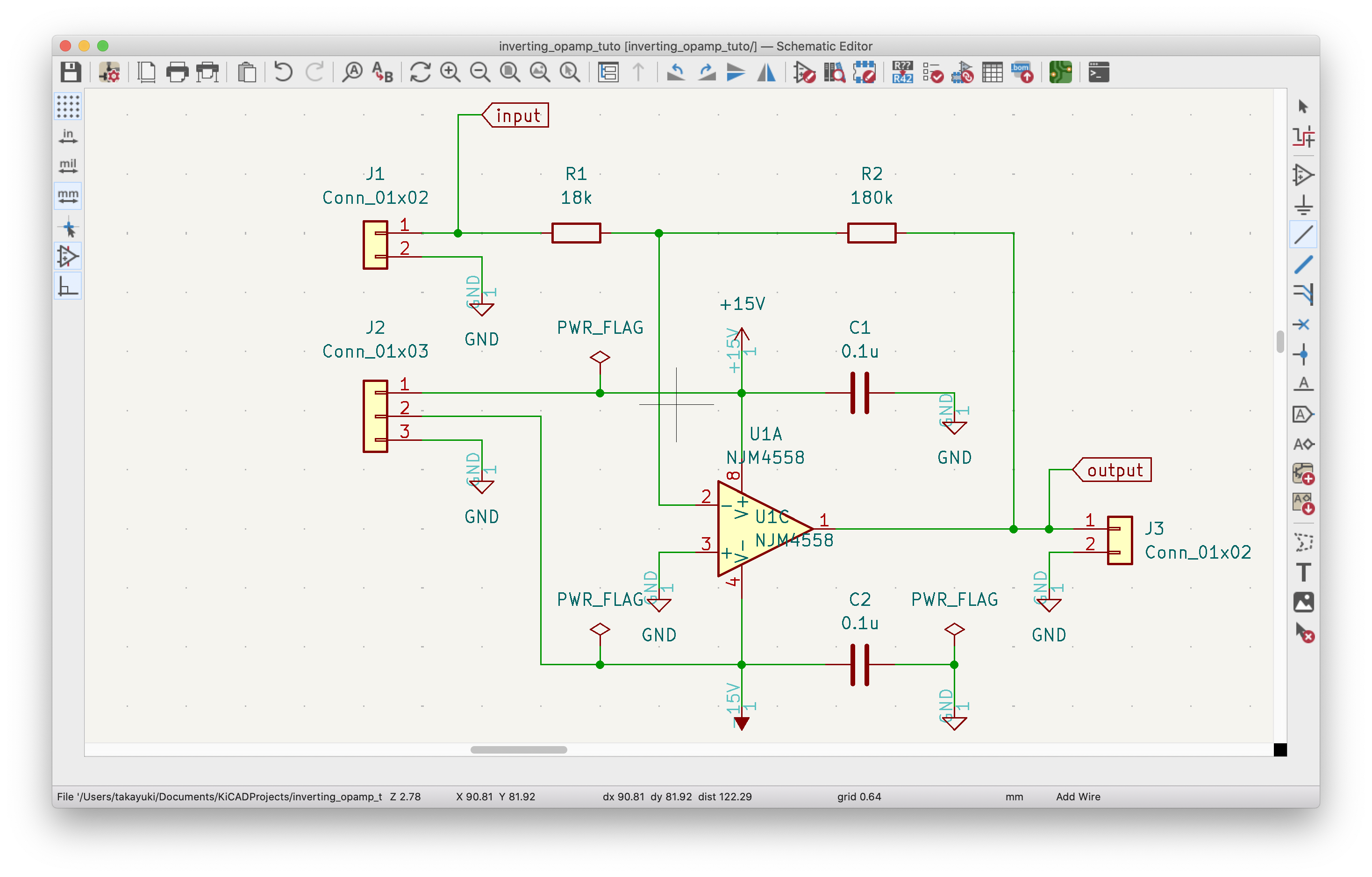Refresh the schematic view
Screen dimensions: 1372x877
tap(421, 72)
